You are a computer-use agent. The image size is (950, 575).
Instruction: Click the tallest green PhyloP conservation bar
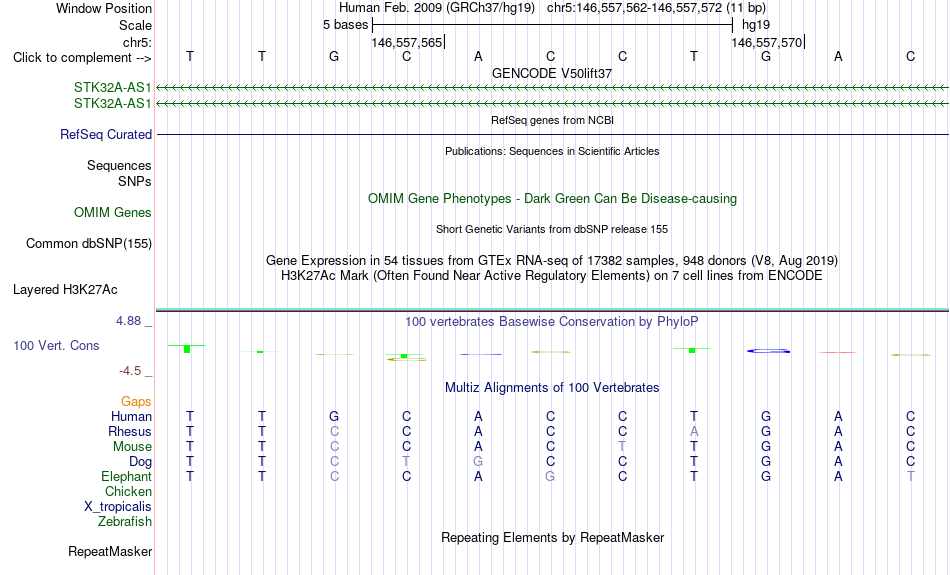(x=187, y=349)
